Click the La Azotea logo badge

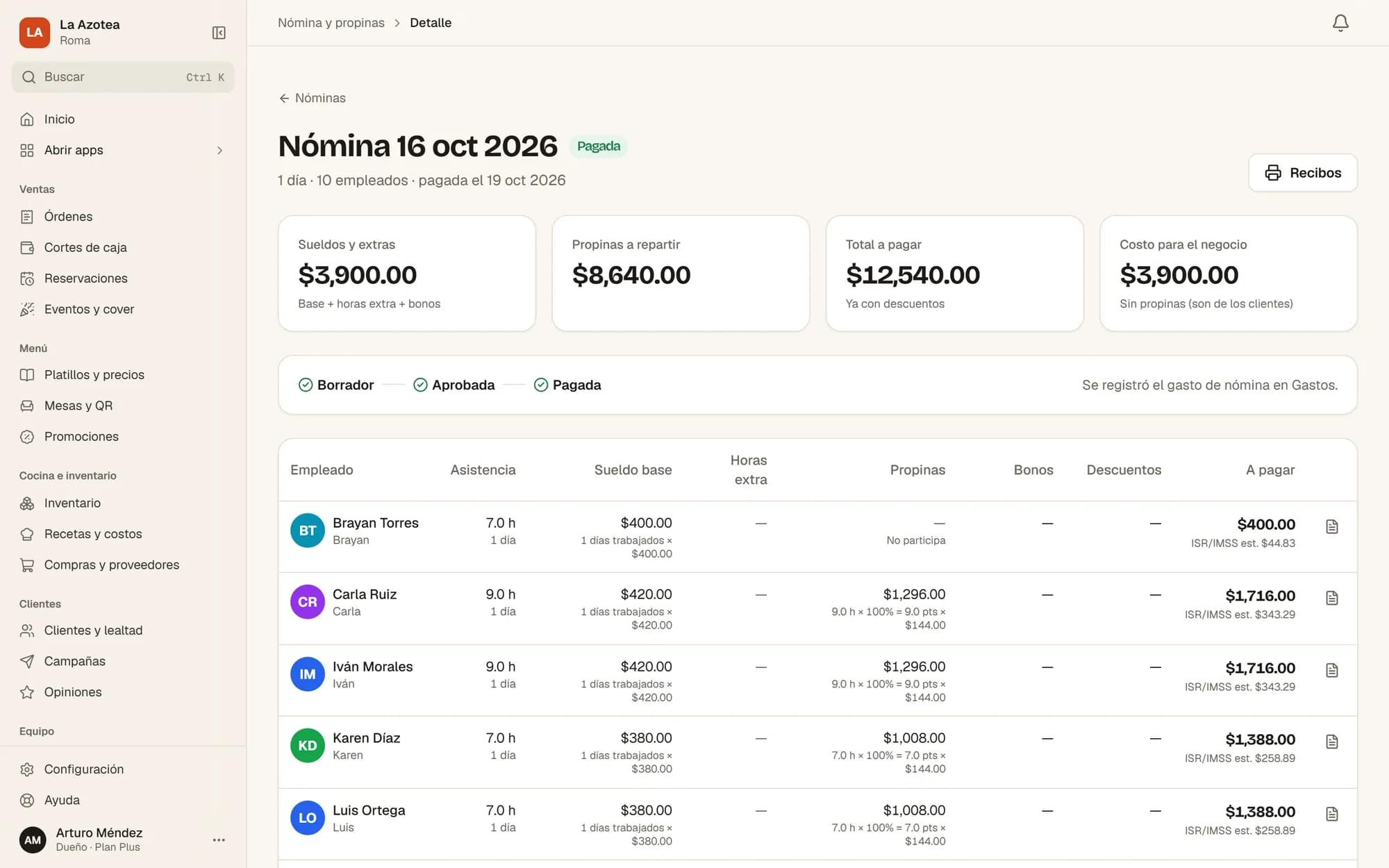click(35, 33)
